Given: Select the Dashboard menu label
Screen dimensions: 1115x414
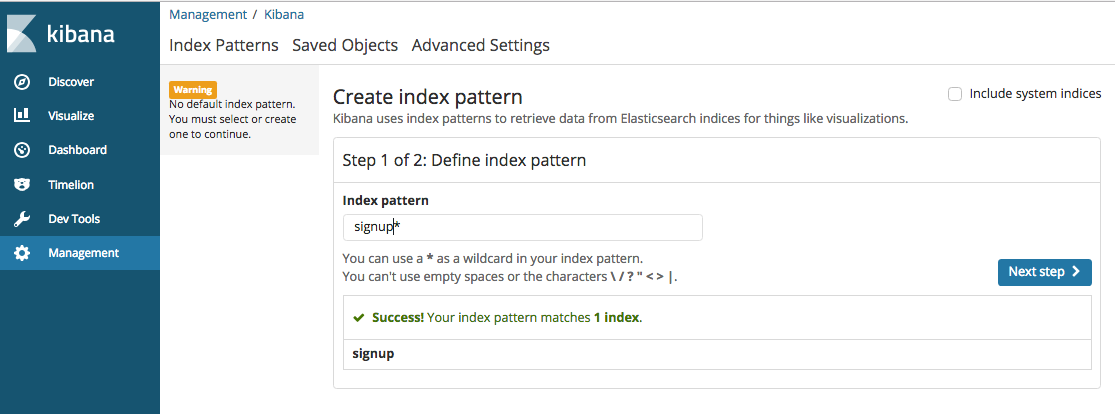Looking at the screenshot, I should click(77, 150).
